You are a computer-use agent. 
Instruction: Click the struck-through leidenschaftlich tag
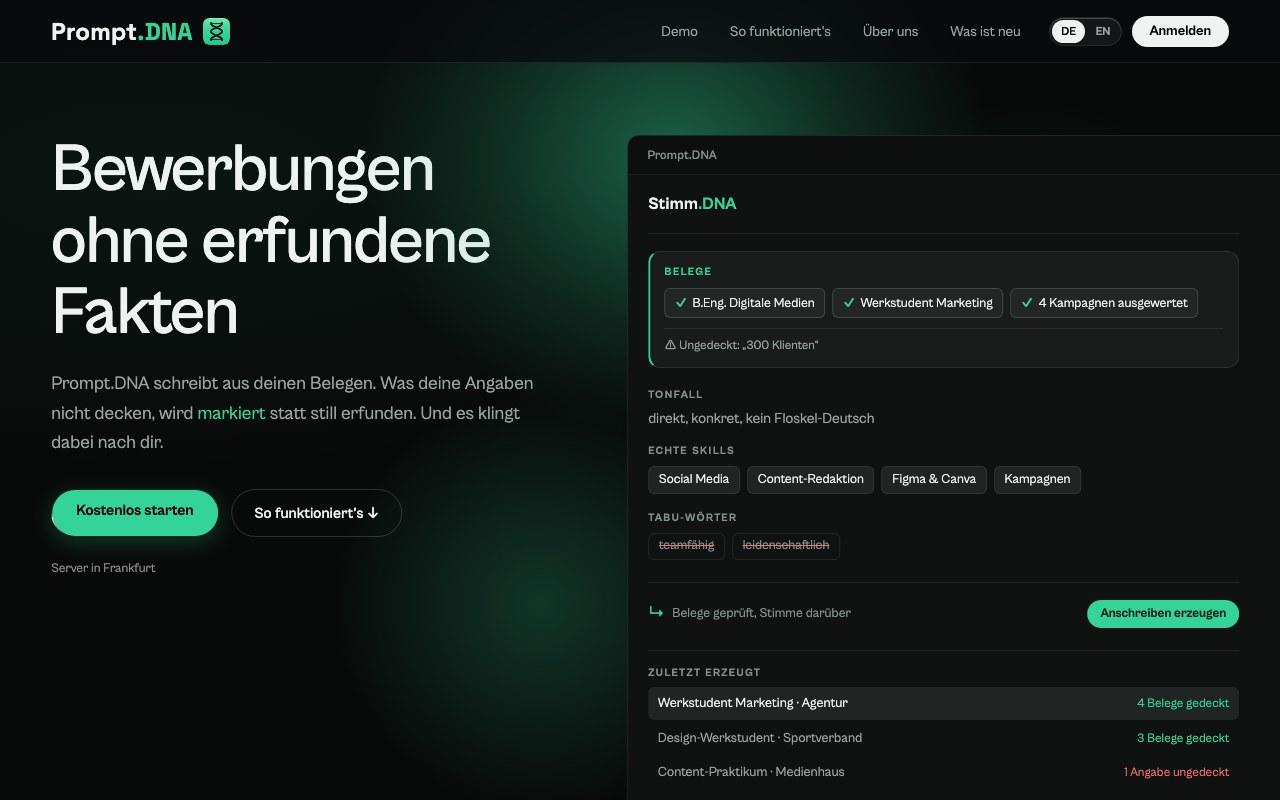[x=786, y=546]
